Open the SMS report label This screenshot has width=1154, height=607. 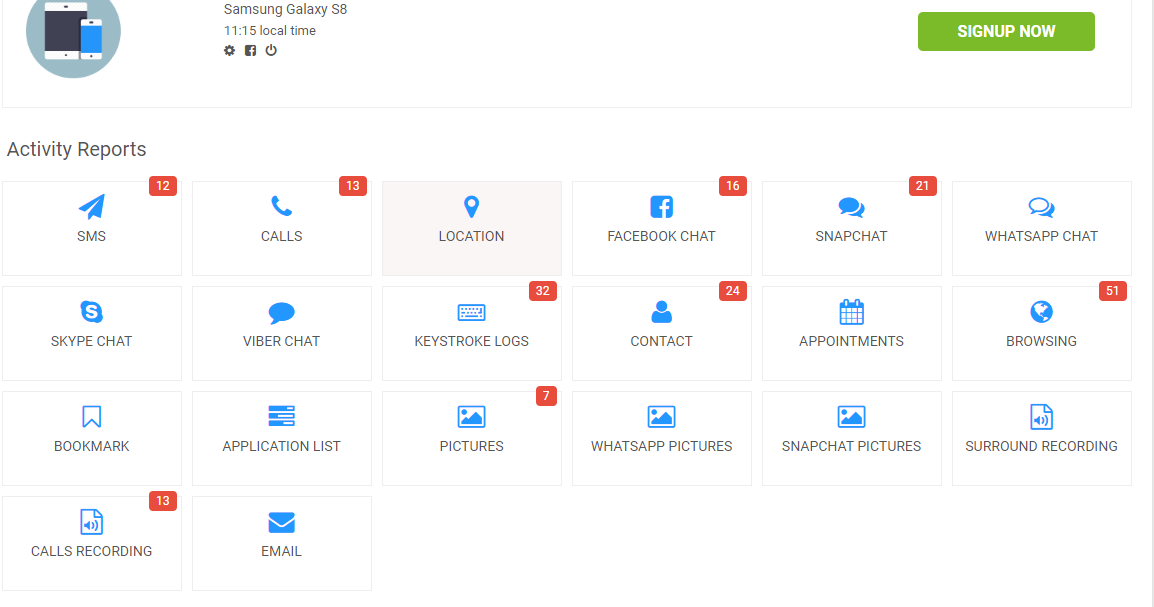[x=91, y=236]
